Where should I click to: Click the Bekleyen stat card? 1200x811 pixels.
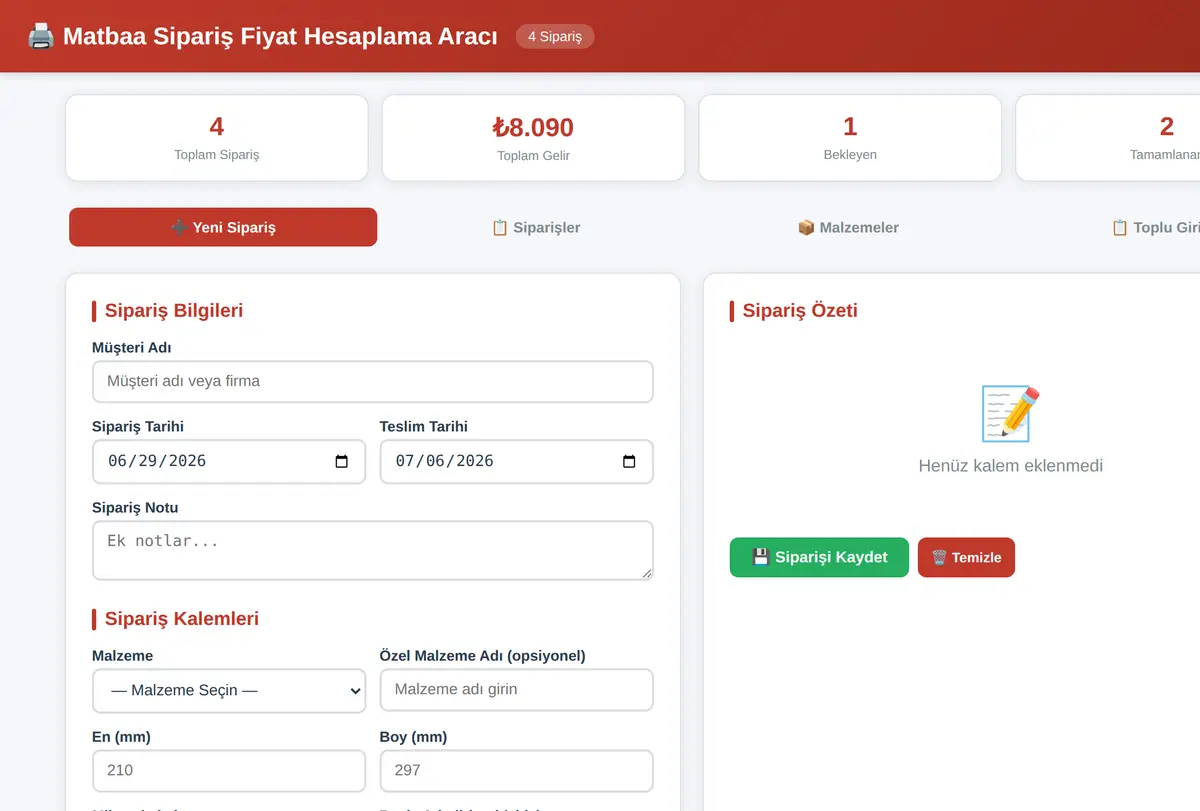(x=850, y=138)
